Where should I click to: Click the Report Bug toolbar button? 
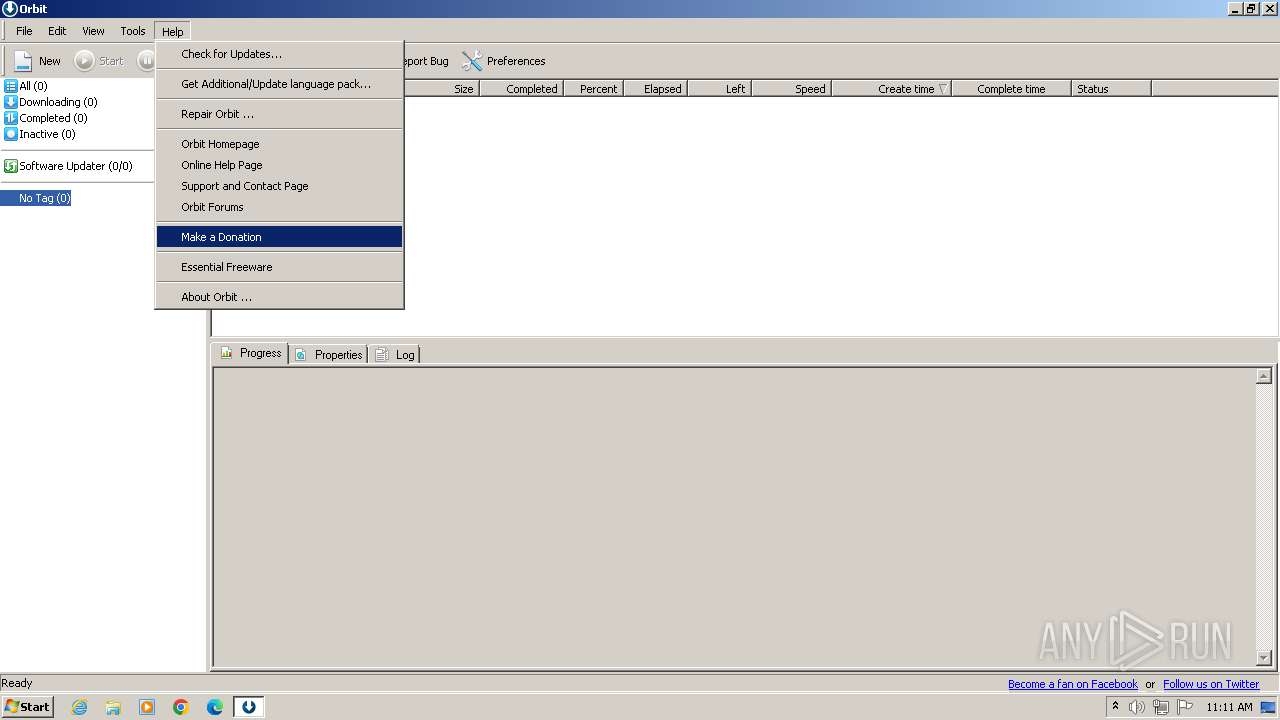pos(426,61)
